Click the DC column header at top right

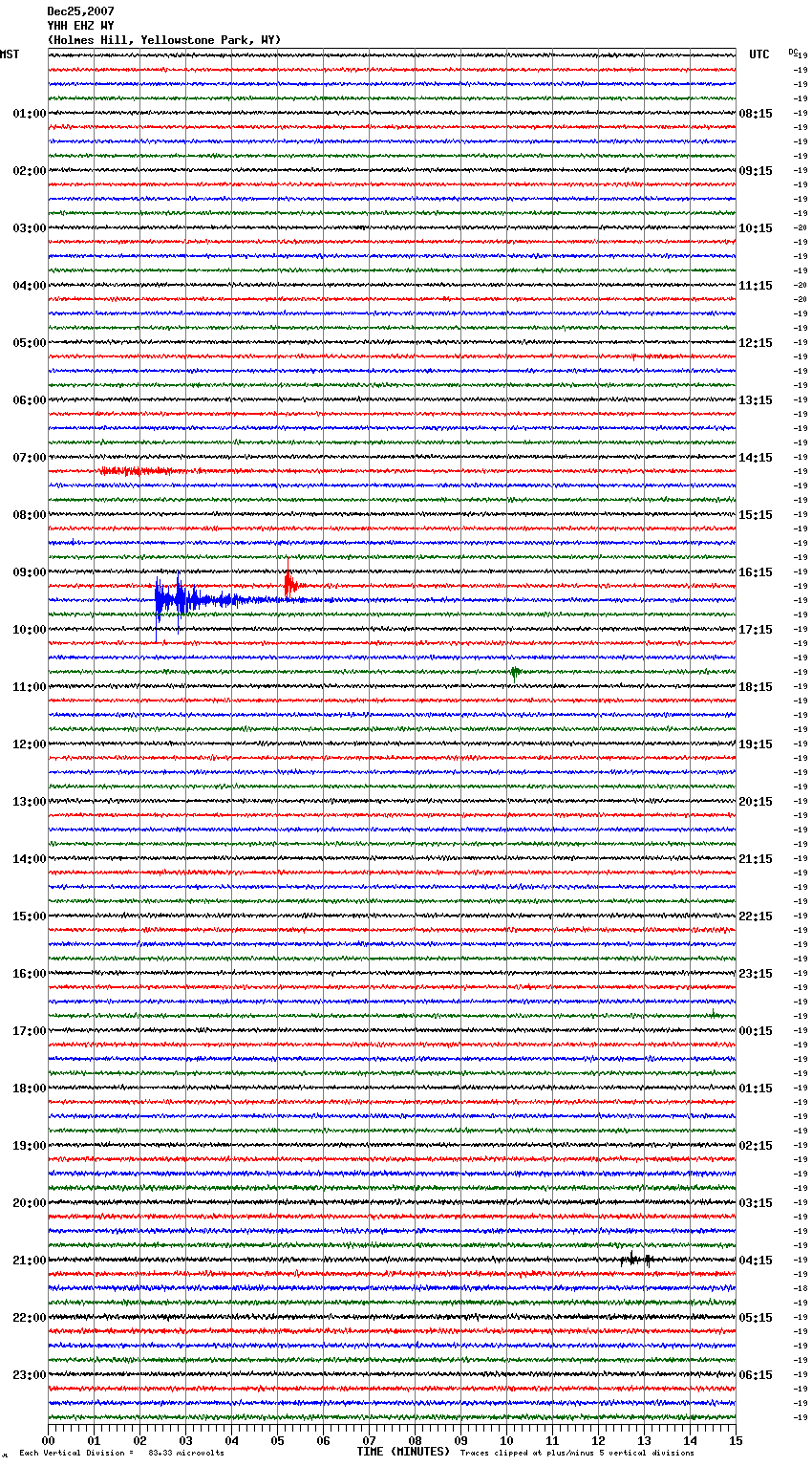[x=793, y=52]
